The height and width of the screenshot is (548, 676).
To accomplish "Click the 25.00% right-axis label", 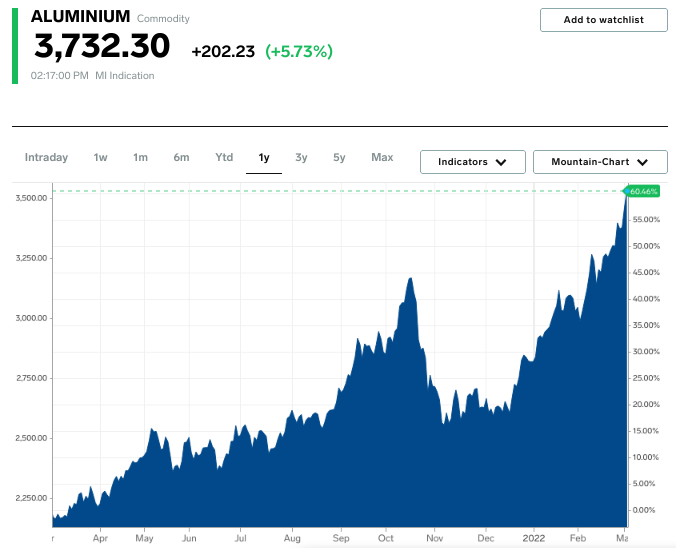I will [646, 378].
